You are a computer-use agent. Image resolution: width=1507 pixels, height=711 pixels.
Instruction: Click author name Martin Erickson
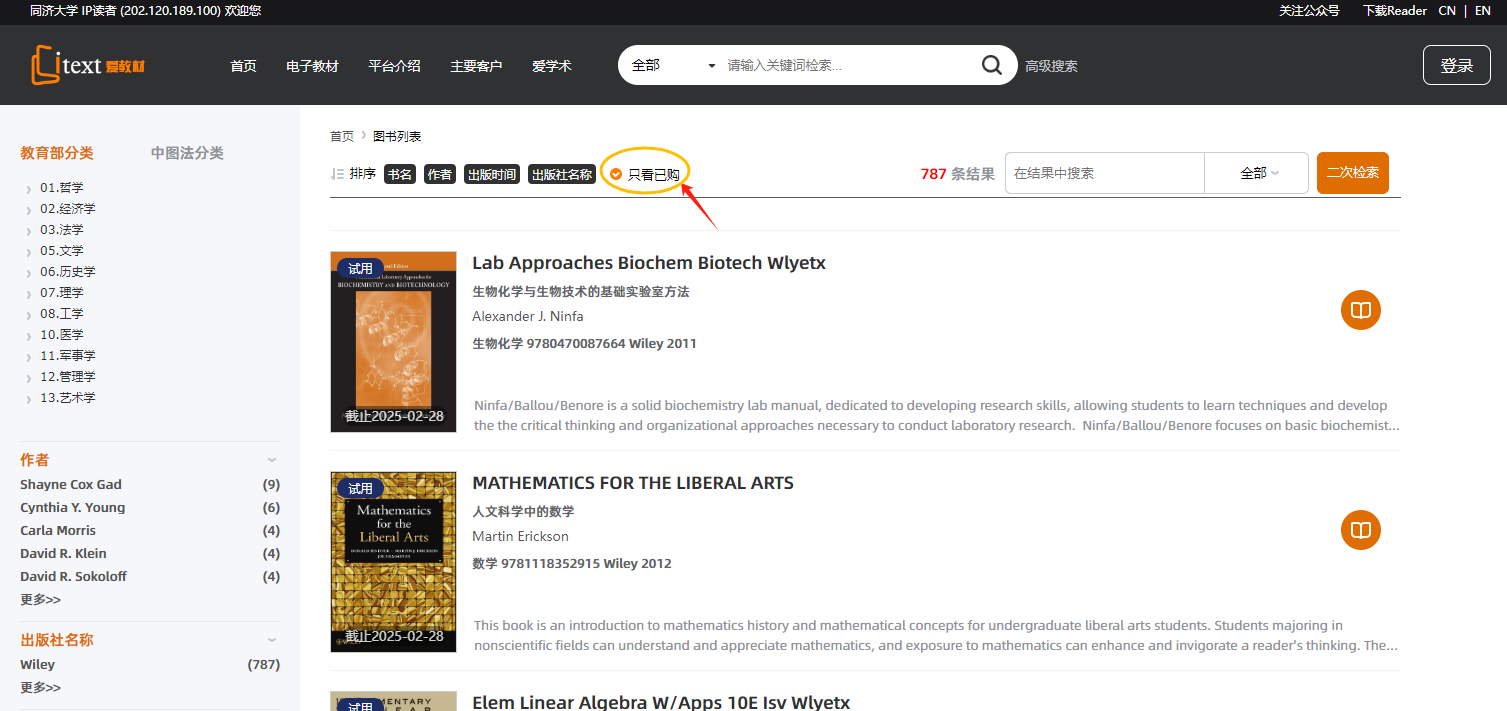click(x=520, y=537)
